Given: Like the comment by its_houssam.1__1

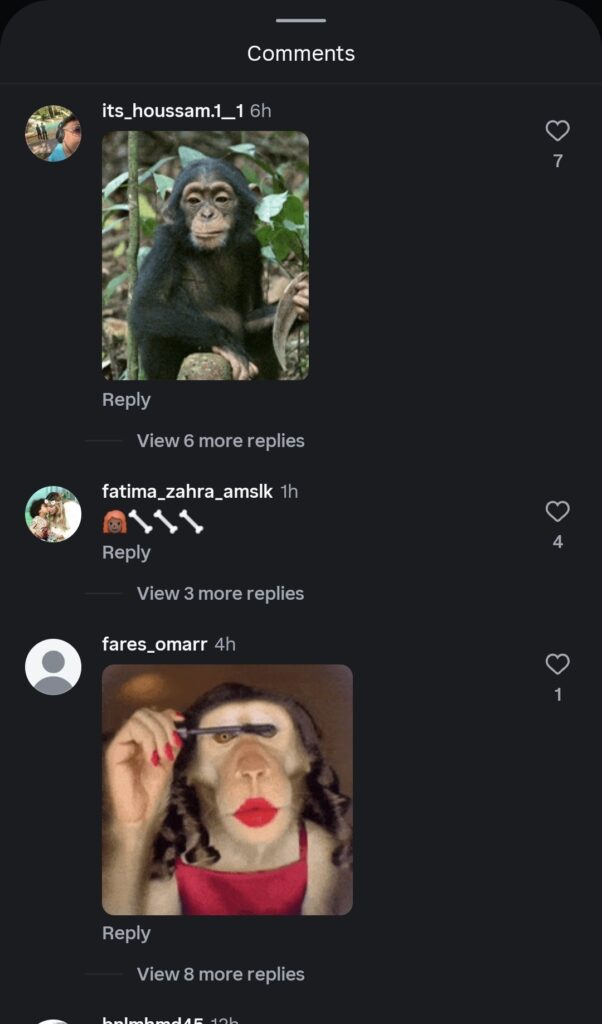Looking at the screenshot, I should pos(557,131).
